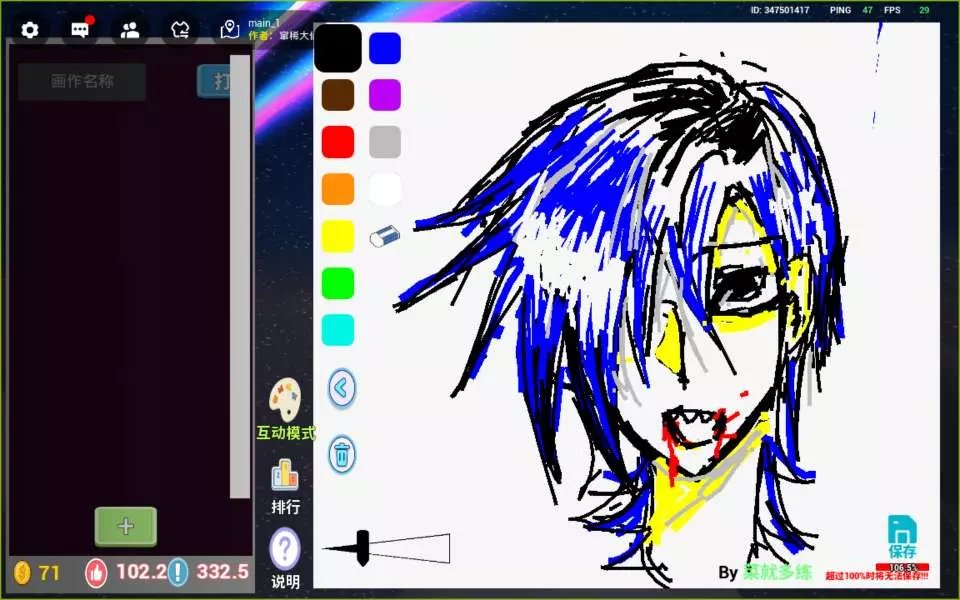Click the author signature text by canvas
960x600 pixels.
pyautogui.click(x=765, y=572)
